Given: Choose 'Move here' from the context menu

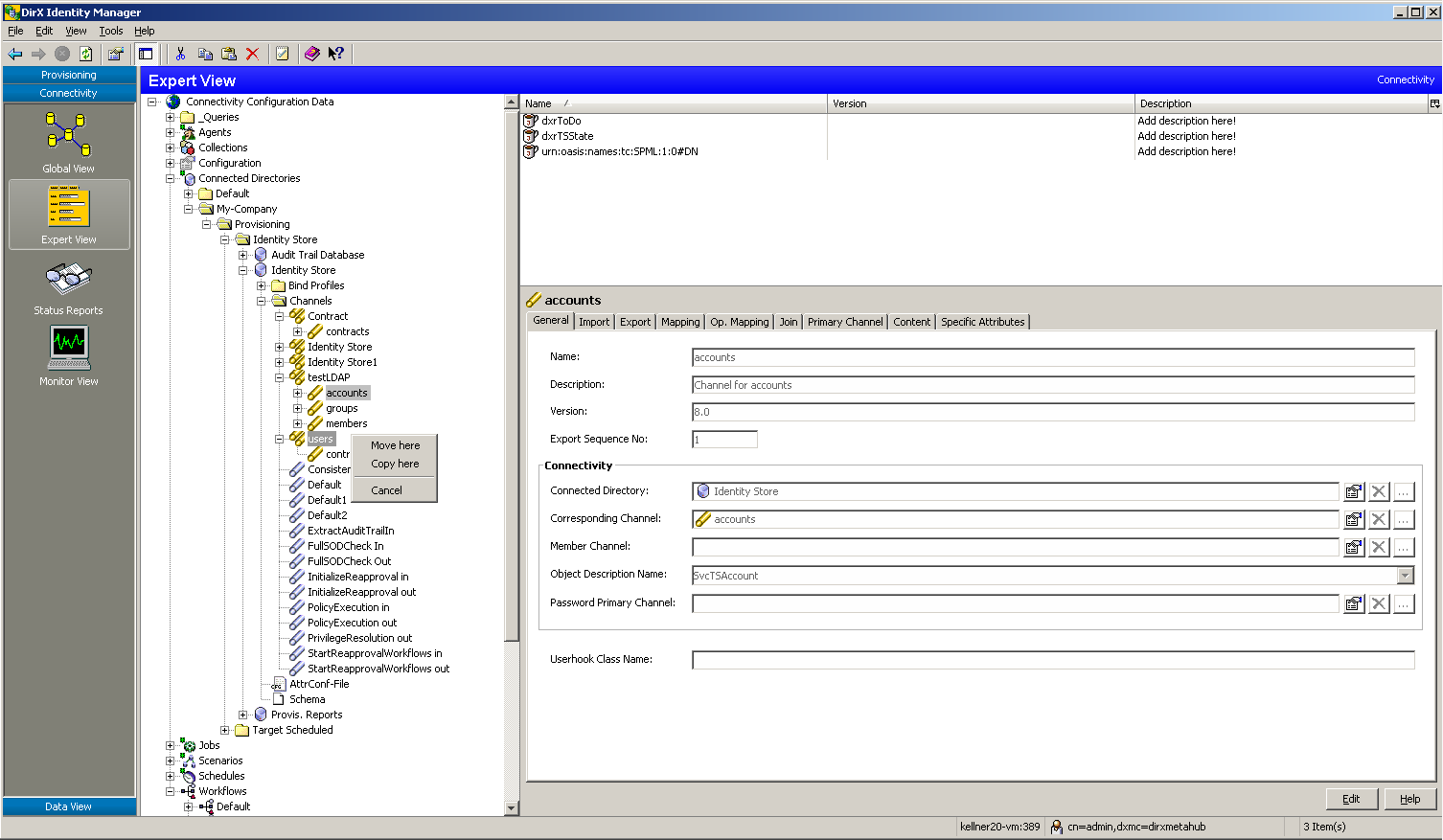Looking at the screenshot, I should tap(395, 445).
